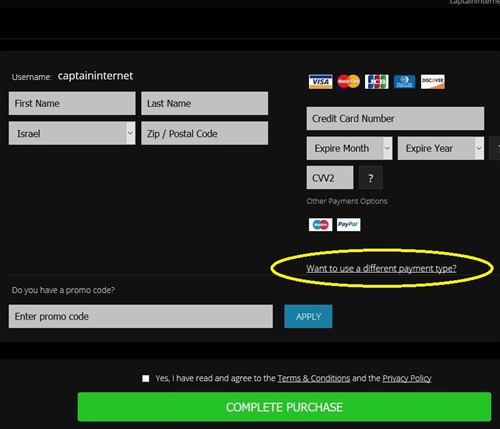Open the Expire Year dropdown
This screenshot has width=500, height=429.
click(441, 148)
